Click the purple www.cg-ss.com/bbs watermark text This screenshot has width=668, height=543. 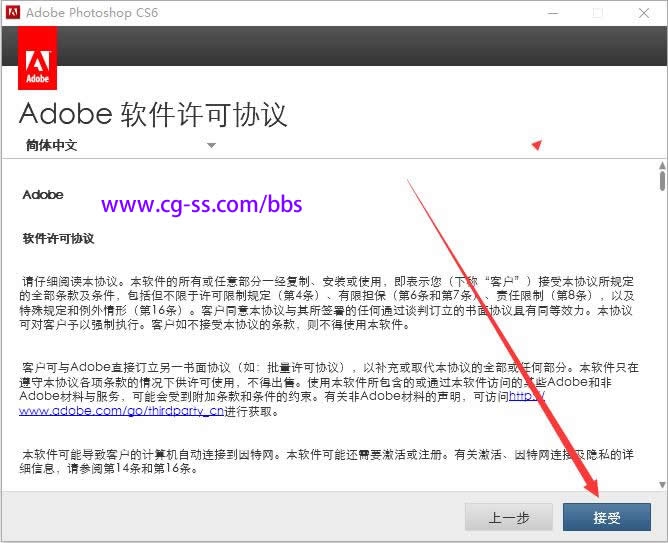[201, 205]
